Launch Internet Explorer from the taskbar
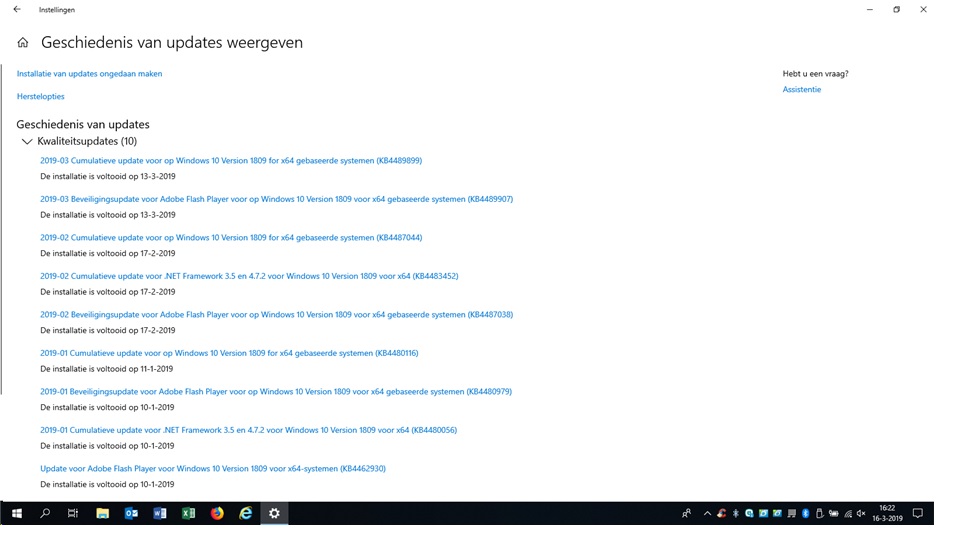This screenshot has height=540, width=960. (246, 513)
